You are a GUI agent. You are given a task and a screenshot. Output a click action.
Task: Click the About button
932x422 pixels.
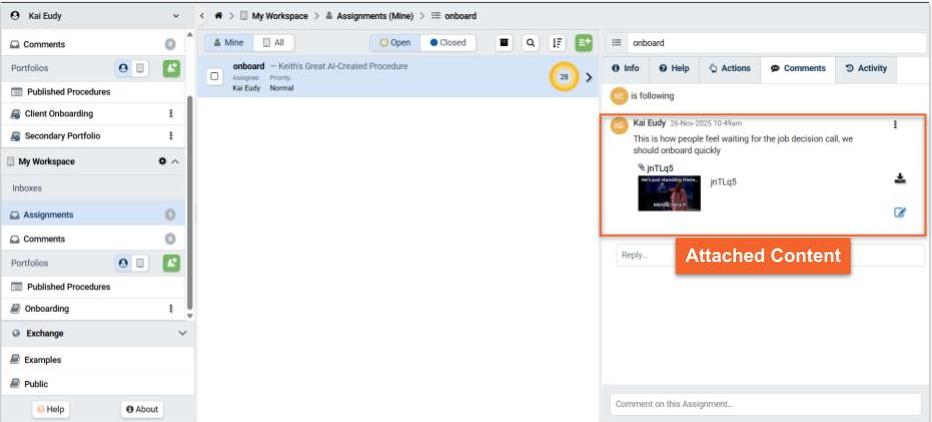pyautogui.click(x=142, y=409)
